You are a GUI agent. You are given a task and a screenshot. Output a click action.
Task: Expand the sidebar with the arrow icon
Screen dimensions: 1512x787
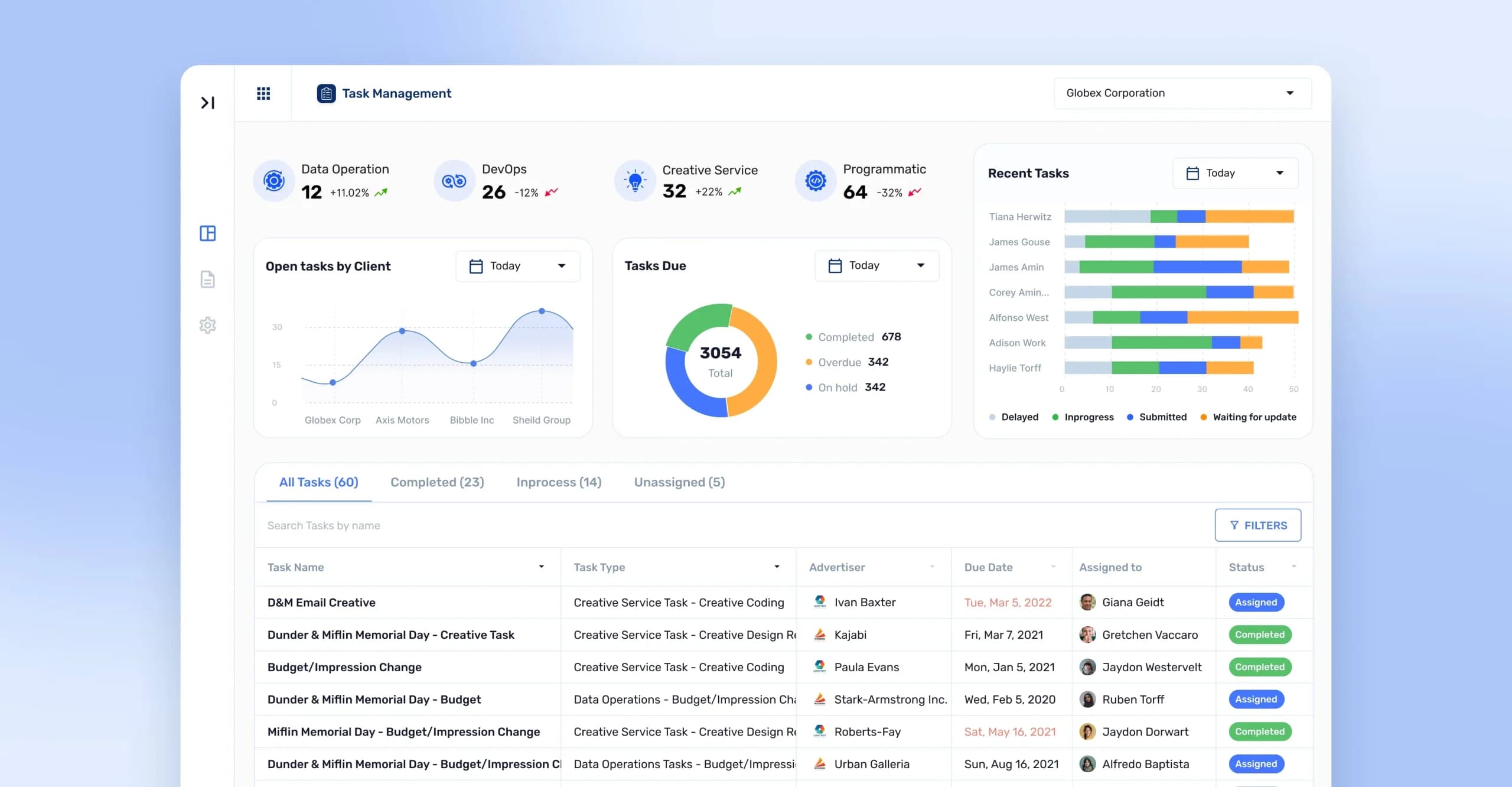point(207,103)
